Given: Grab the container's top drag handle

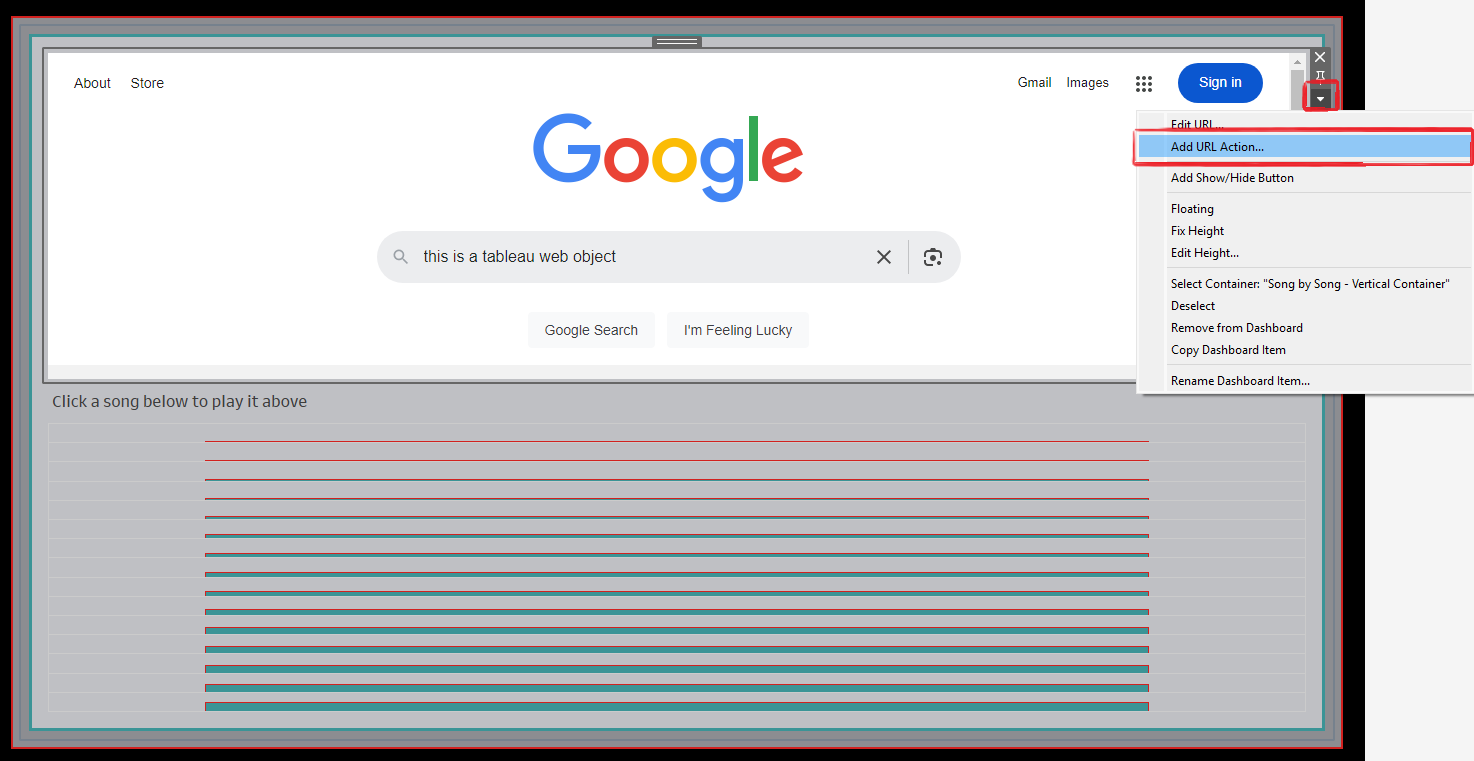Looking at the screenshot, I should point(677,41).
